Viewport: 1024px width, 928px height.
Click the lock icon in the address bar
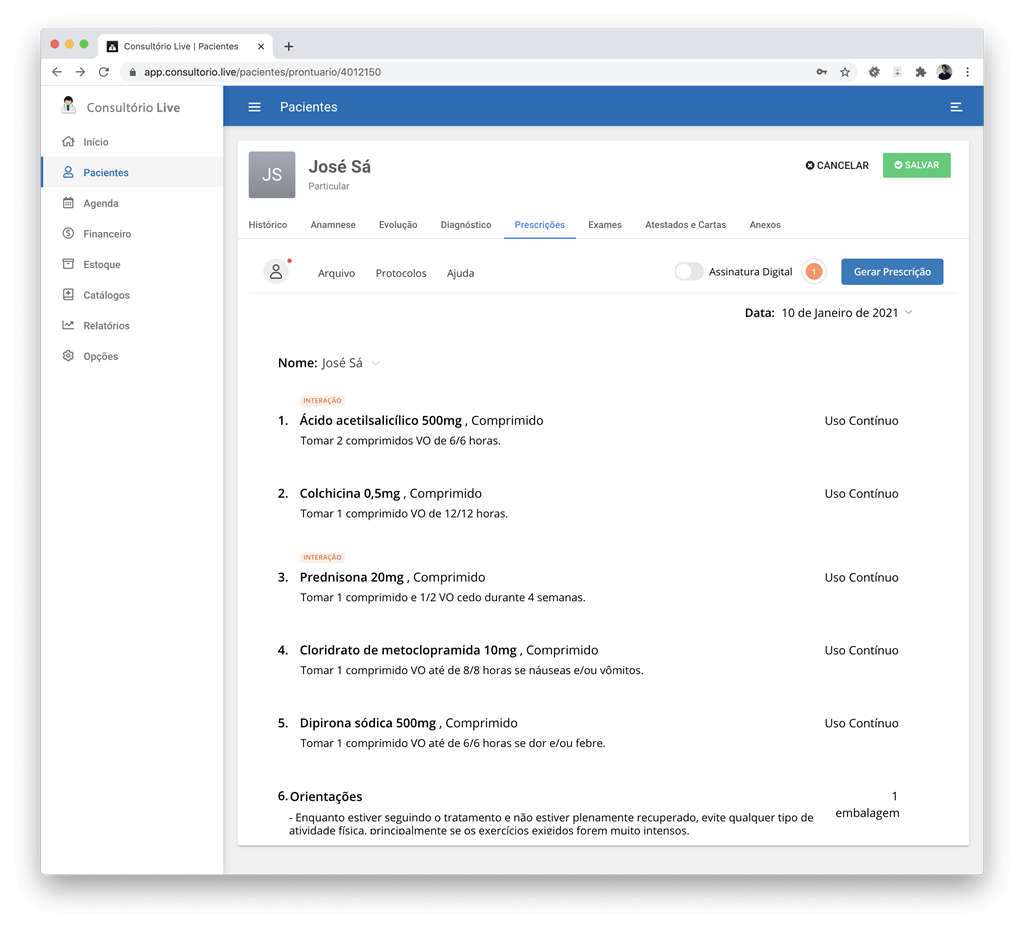(133, 72)
